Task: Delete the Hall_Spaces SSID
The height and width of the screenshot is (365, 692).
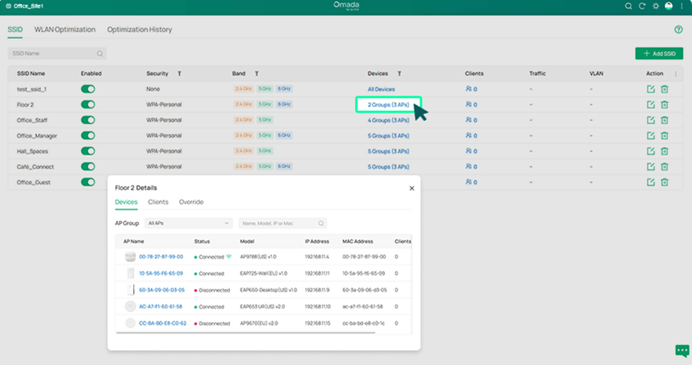Action: [664, 151]
